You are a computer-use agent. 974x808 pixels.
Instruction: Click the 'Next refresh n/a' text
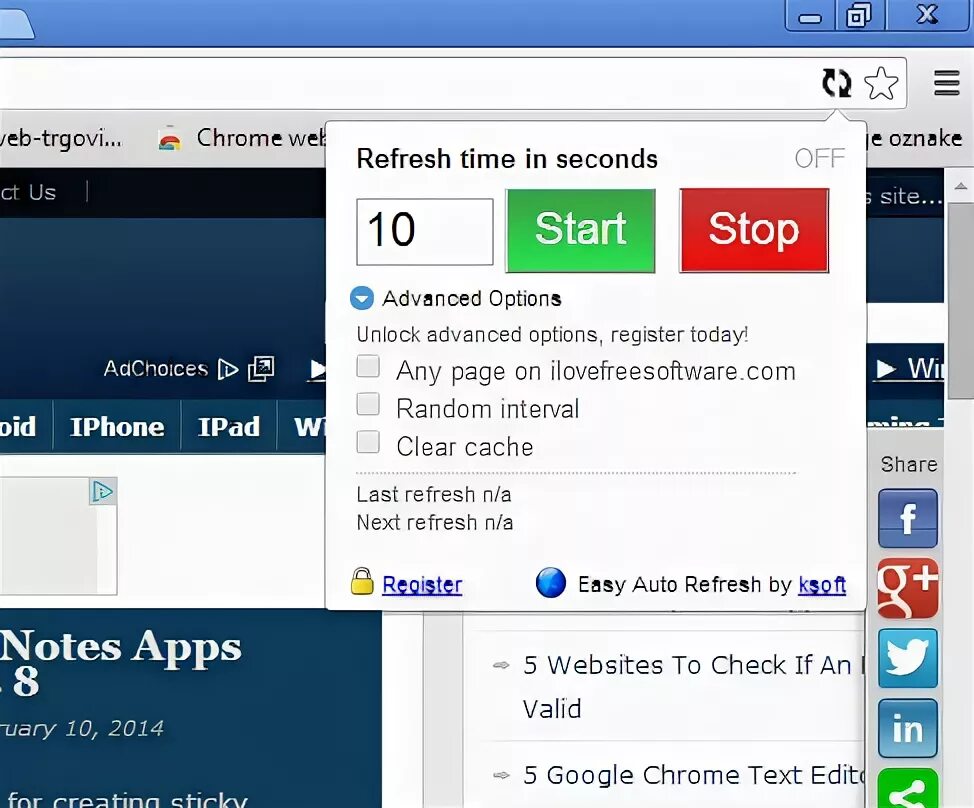click(x=435, y=522)
